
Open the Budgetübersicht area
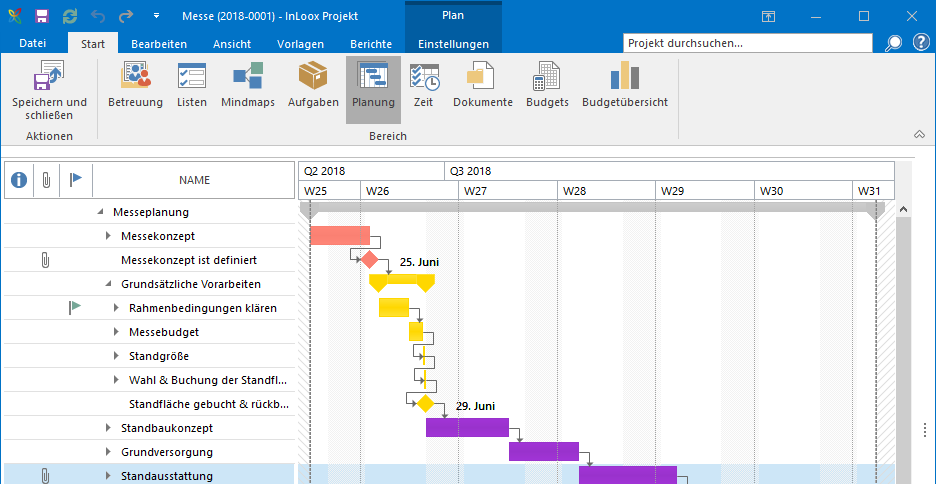click(625, 84)
